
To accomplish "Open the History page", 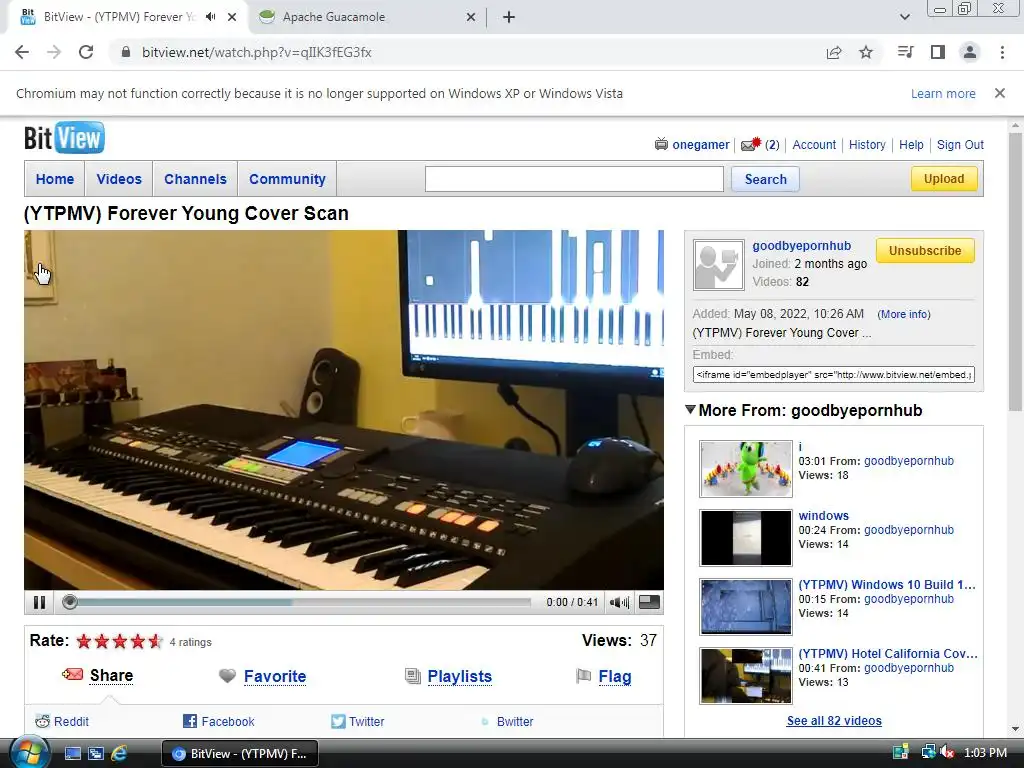I will [x=867, y=145].
